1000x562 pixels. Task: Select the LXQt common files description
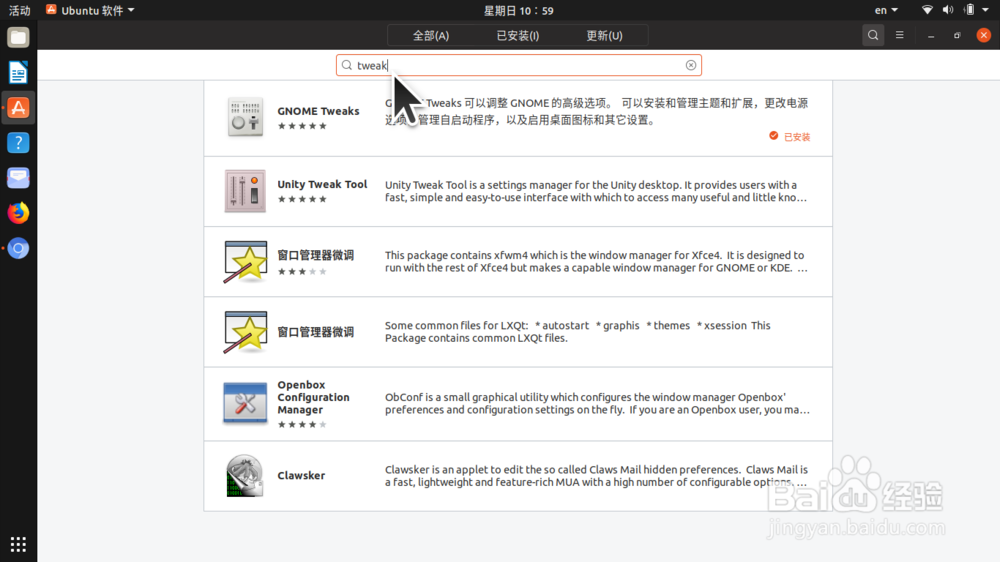(578, 332)
